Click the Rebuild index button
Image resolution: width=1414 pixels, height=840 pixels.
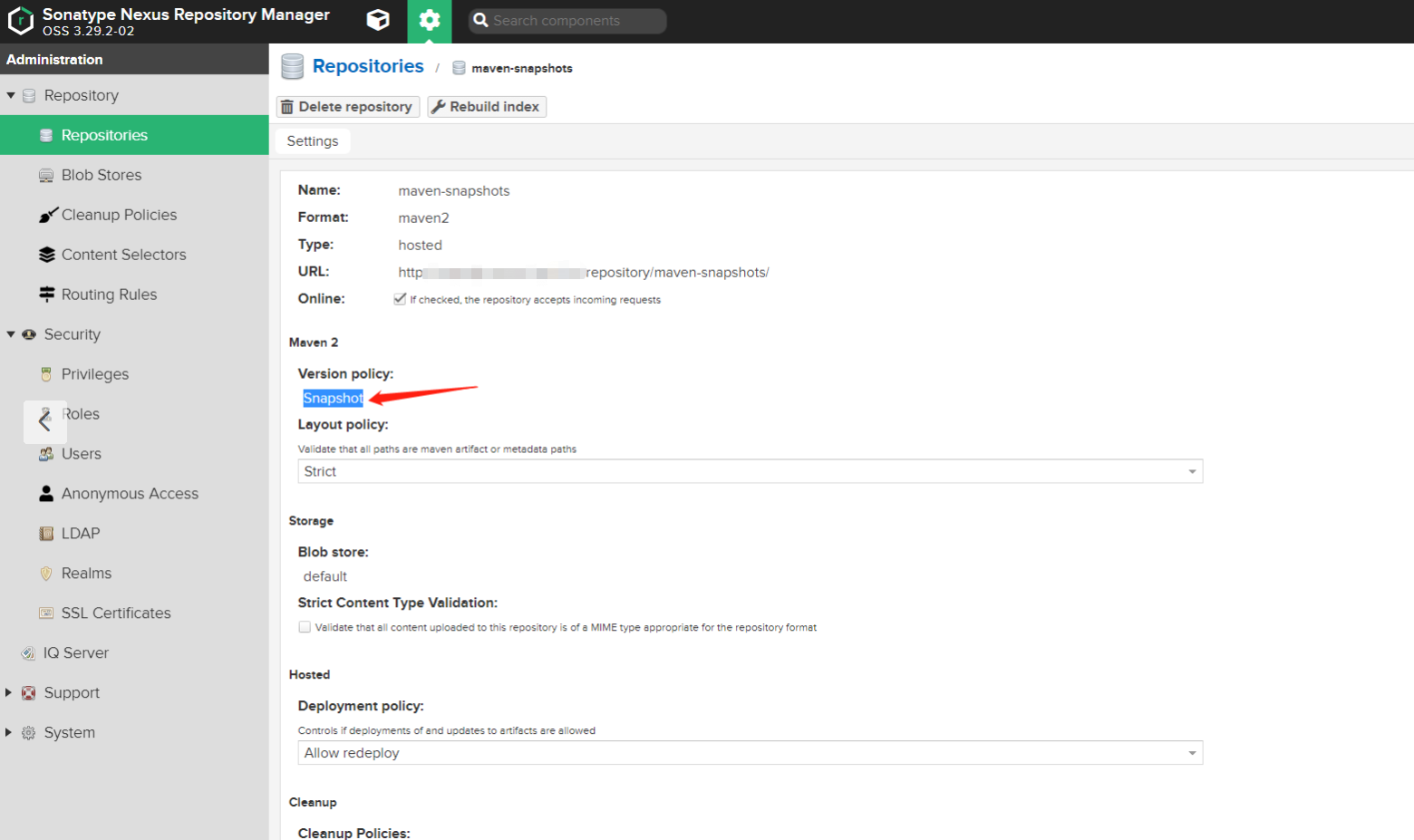click(487, 106)
